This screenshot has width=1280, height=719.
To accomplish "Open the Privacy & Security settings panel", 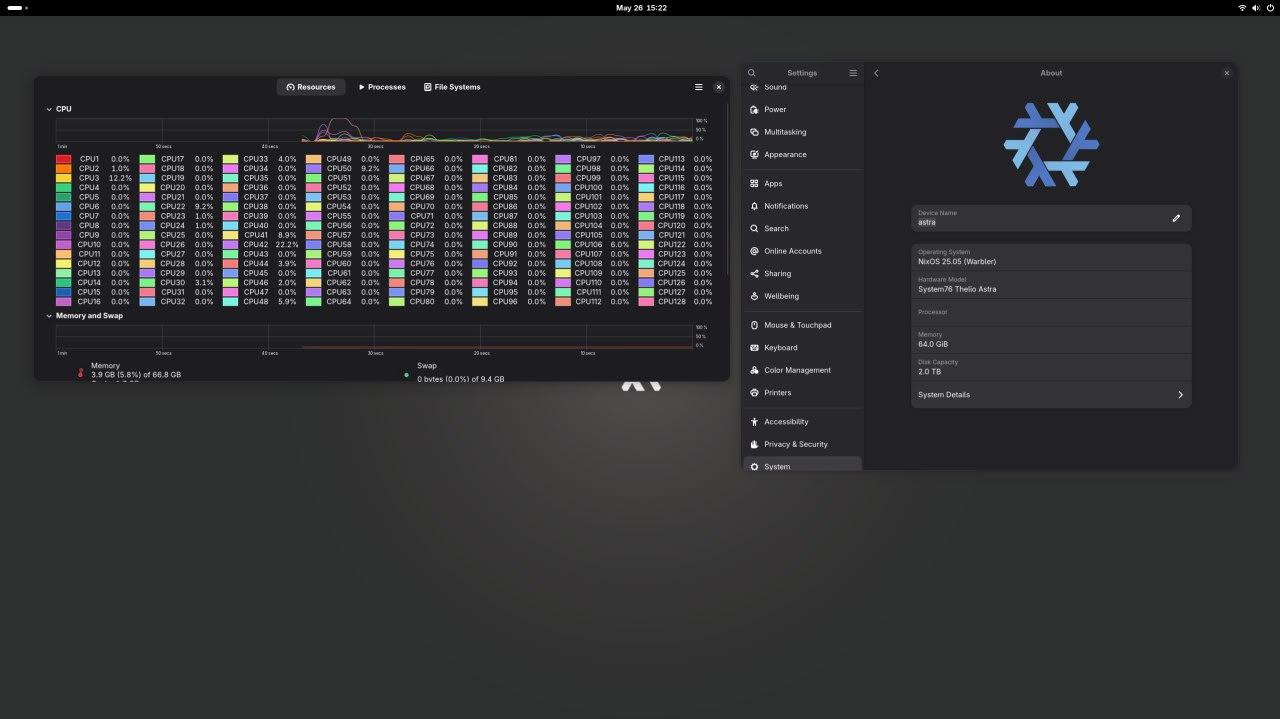I will (803, 444).
